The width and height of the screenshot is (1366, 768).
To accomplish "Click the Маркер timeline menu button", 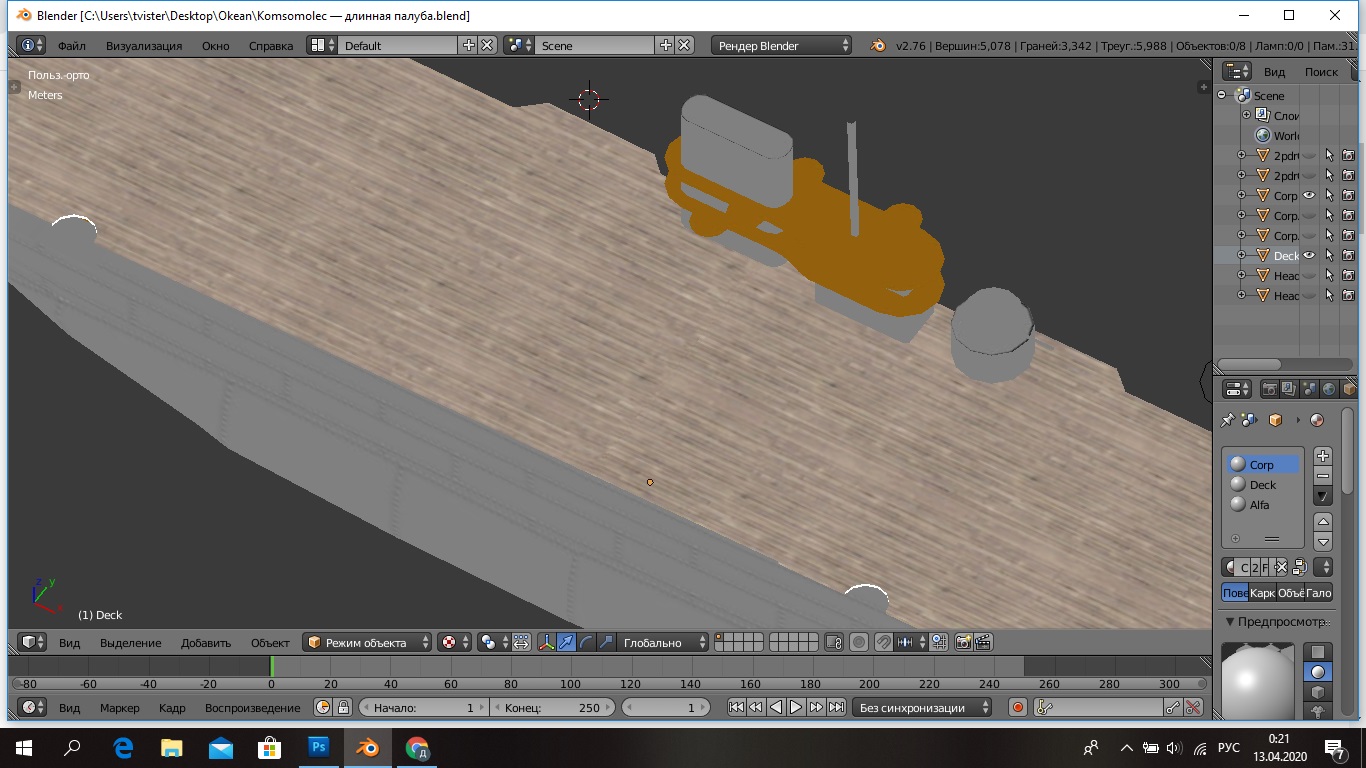I will point(119,707).
